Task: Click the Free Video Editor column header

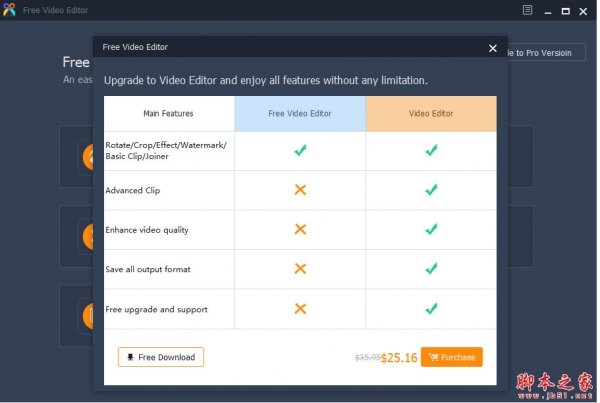Action: point(302,114)
